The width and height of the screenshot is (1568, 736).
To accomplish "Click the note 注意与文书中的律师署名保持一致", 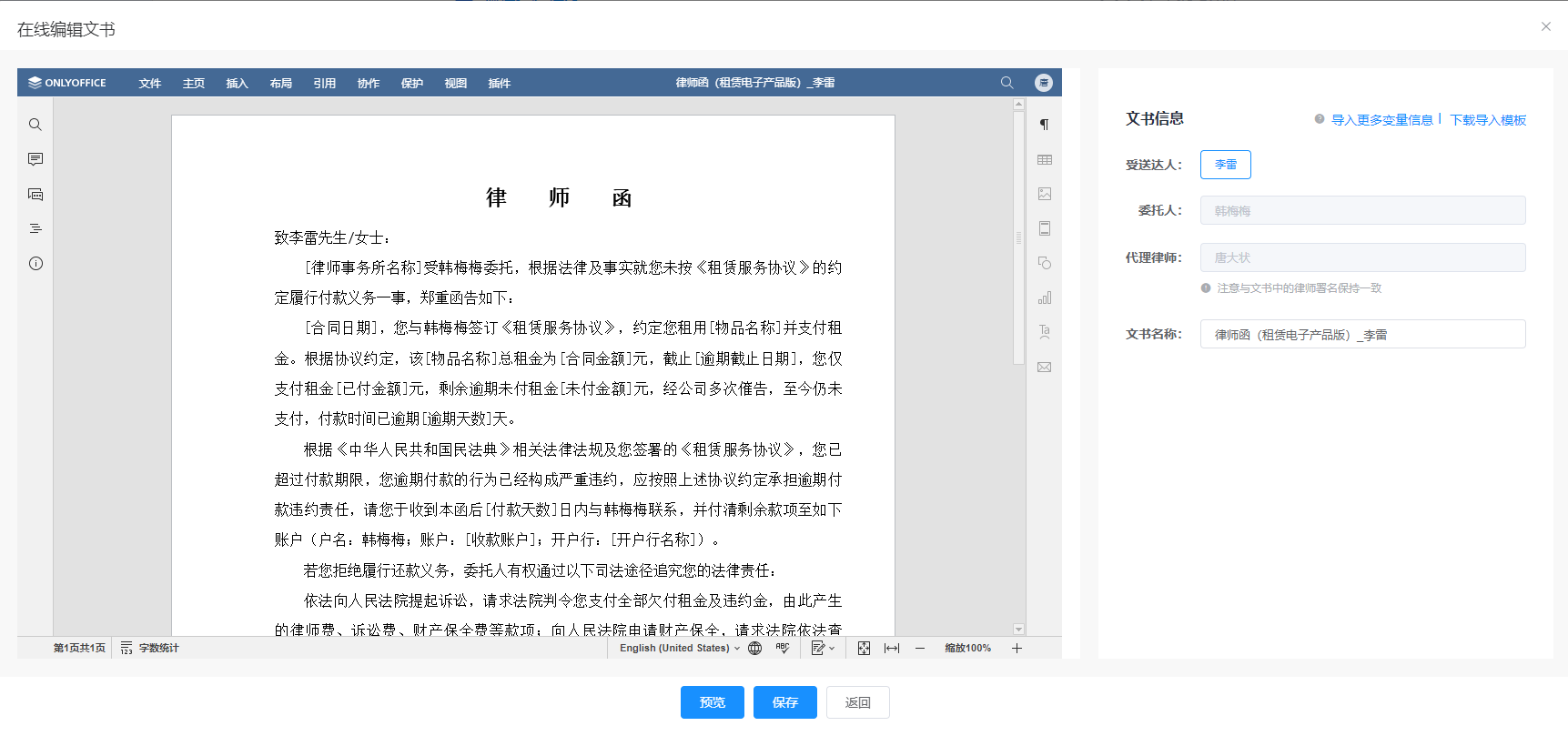I will (1299, 287).
